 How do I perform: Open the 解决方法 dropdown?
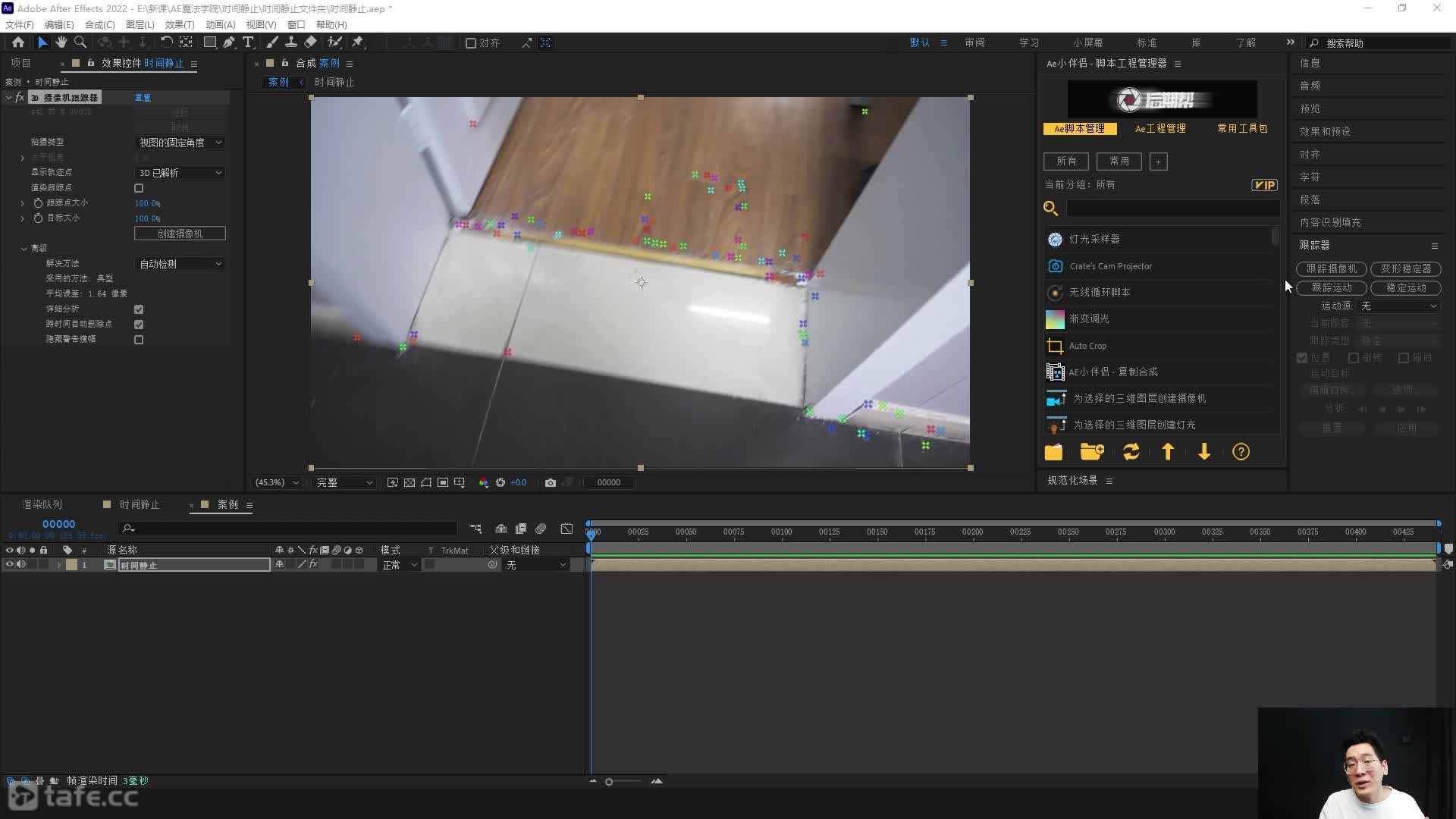[x=180, y=264]
